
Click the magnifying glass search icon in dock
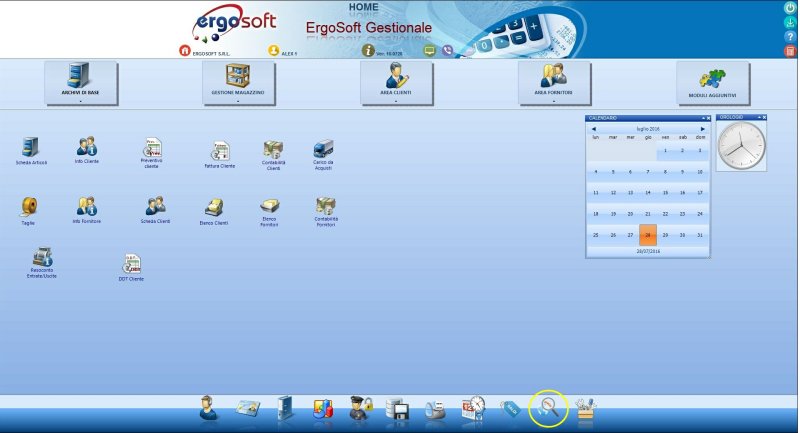[x=548, y=409]
